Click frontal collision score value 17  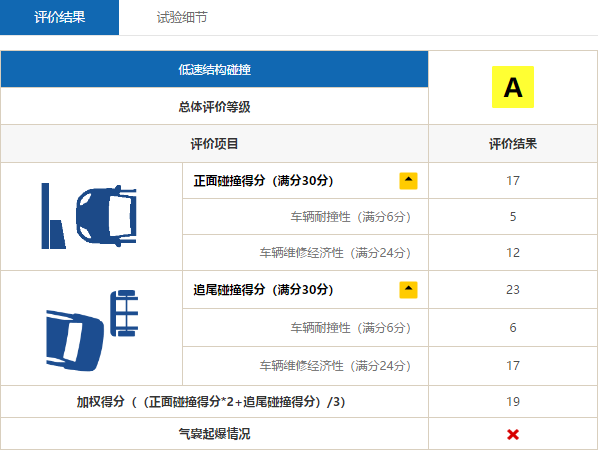[513, 181]
